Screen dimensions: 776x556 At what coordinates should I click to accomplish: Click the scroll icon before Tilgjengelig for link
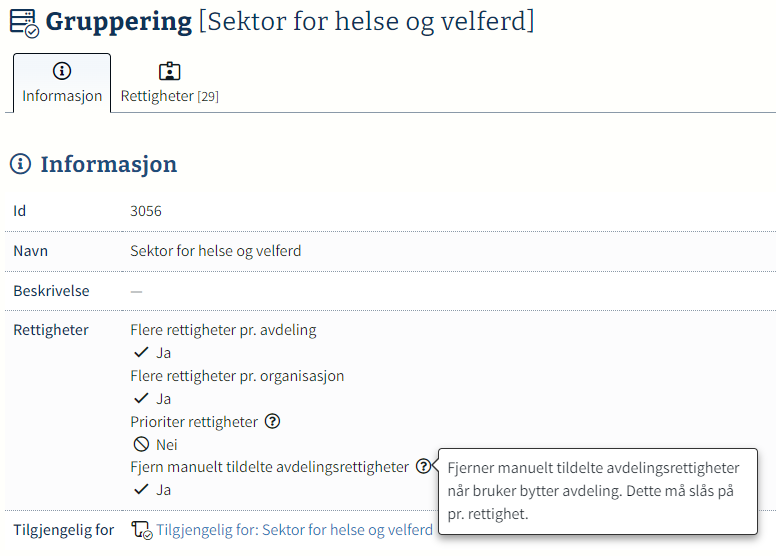[142, 530]
